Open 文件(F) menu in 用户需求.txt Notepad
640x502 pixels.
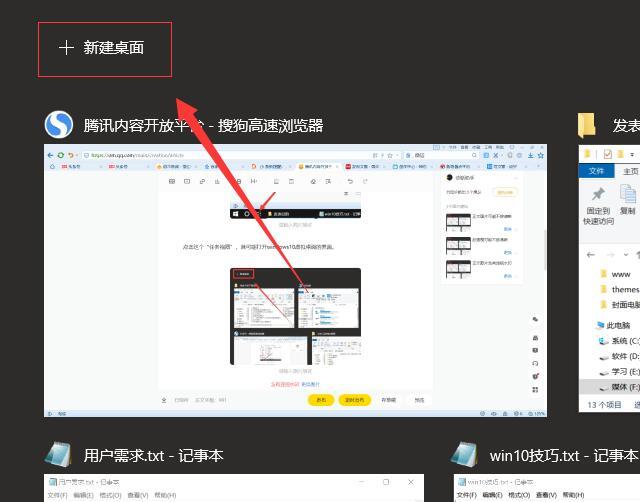pyautogui.click(x=57, y=495)
